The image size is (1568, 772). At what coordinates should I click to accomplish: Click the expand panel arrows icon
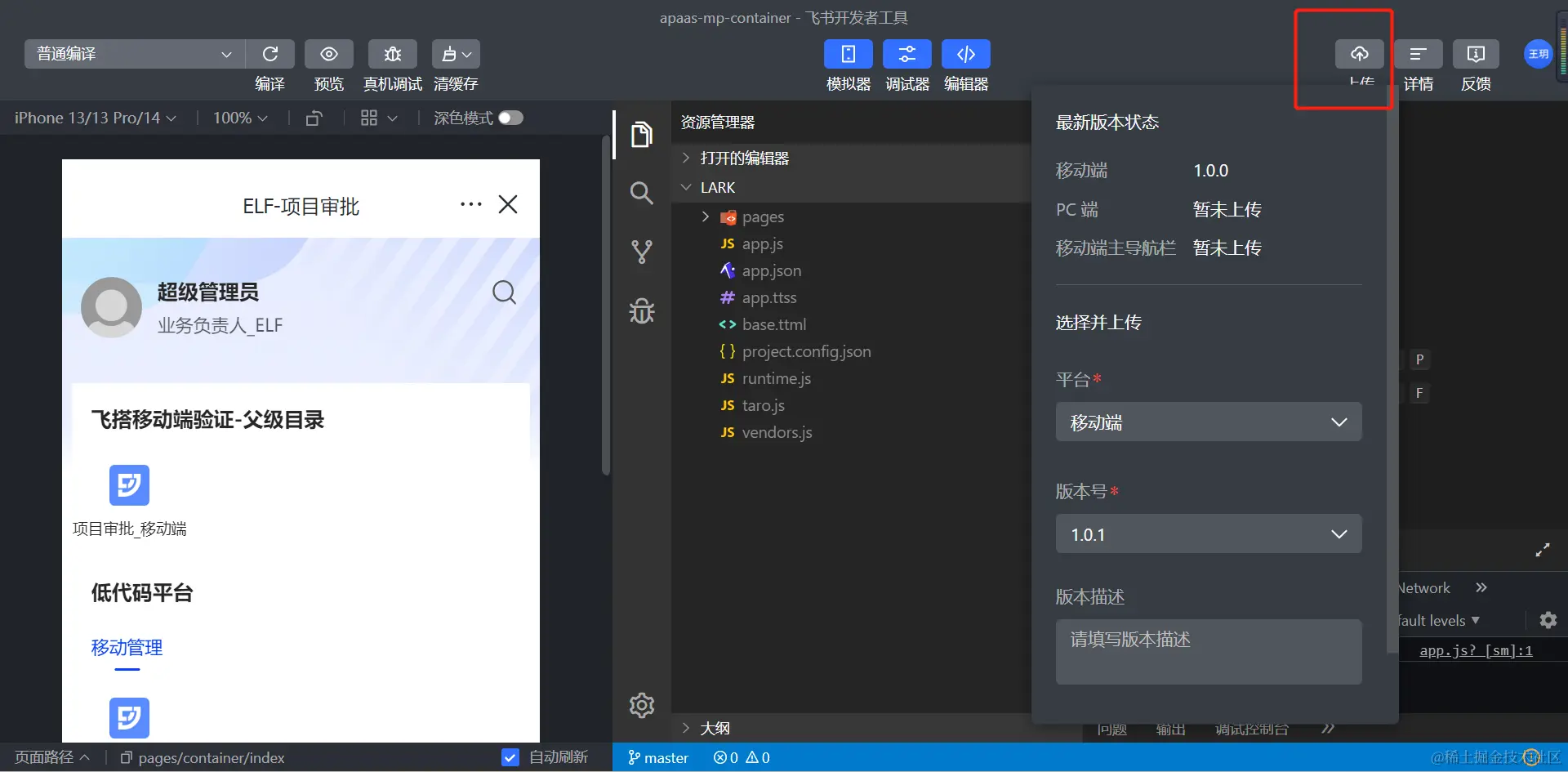[1543, 551]
